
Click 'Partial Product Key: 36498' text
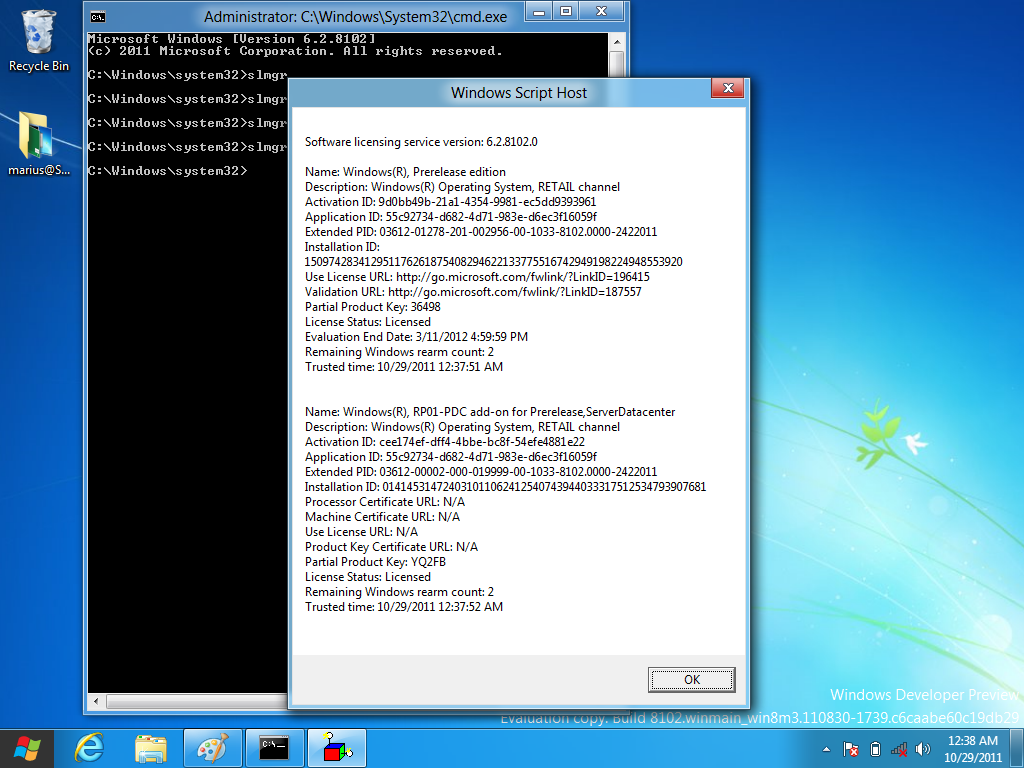(x=372, y=307)
